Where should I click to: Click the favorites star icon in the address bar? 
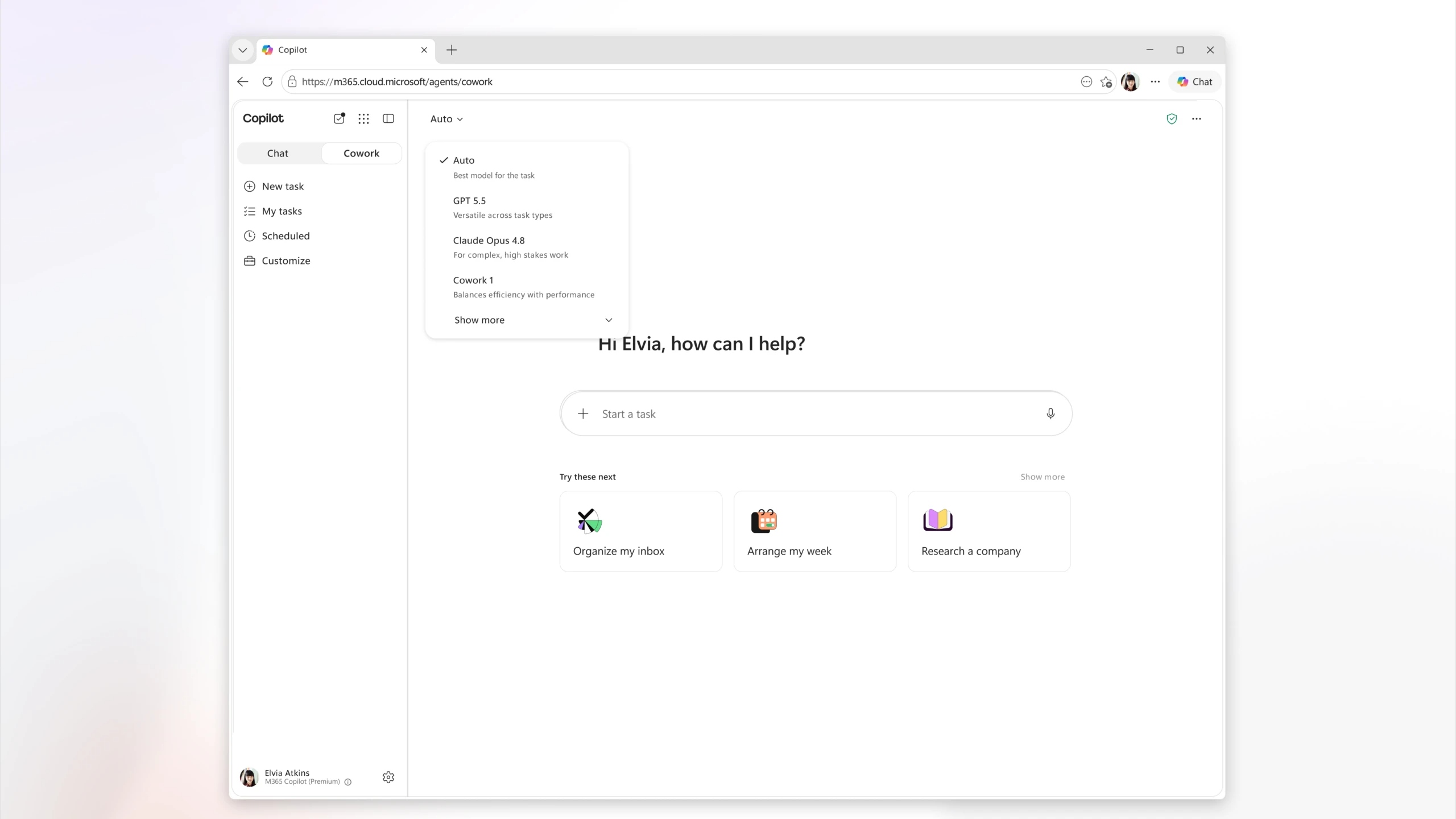[1106, 82]
